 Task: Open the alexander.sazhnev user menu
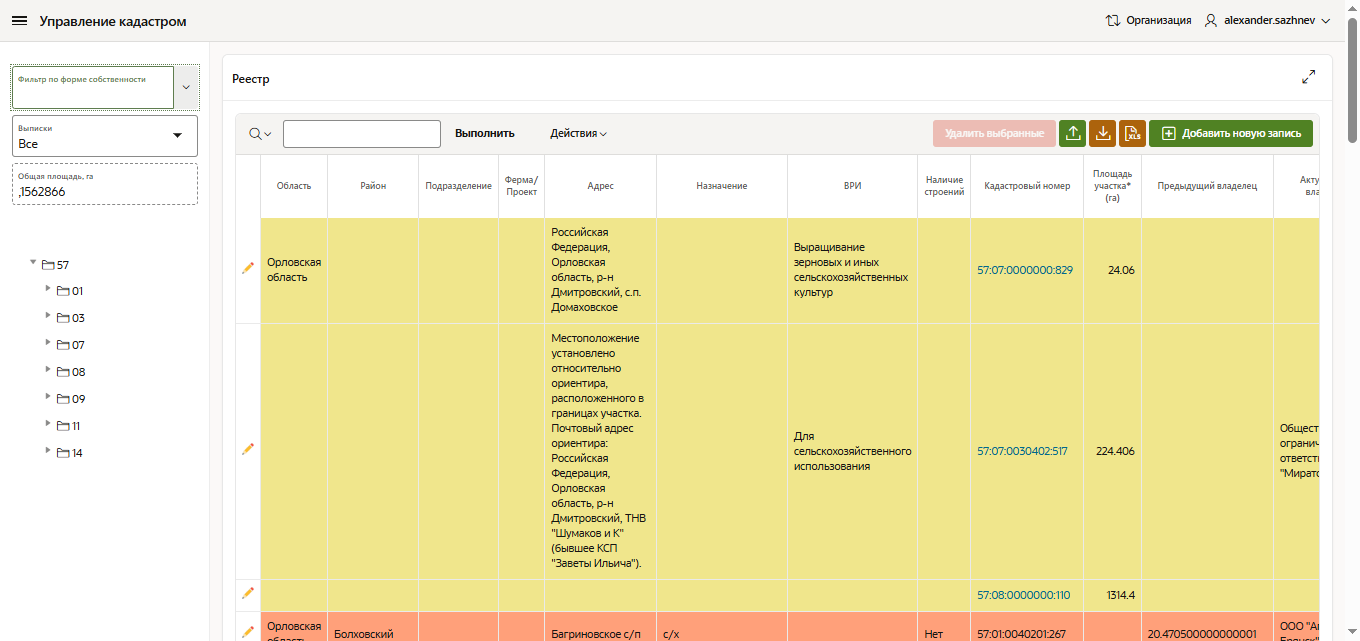click(1267, 20)
